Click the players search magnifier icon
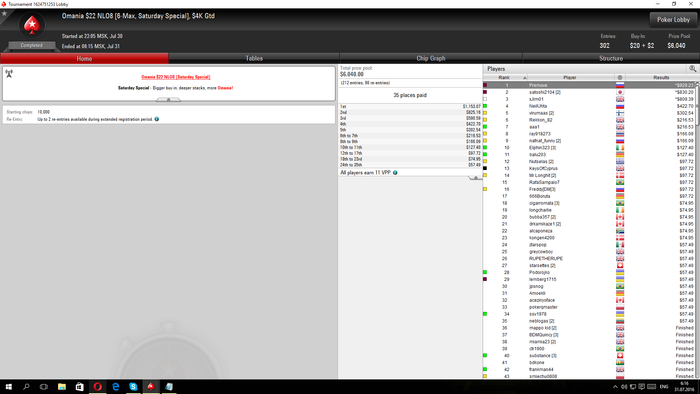The height and width of the screenshot is (394, 700). tap(692, 69)
